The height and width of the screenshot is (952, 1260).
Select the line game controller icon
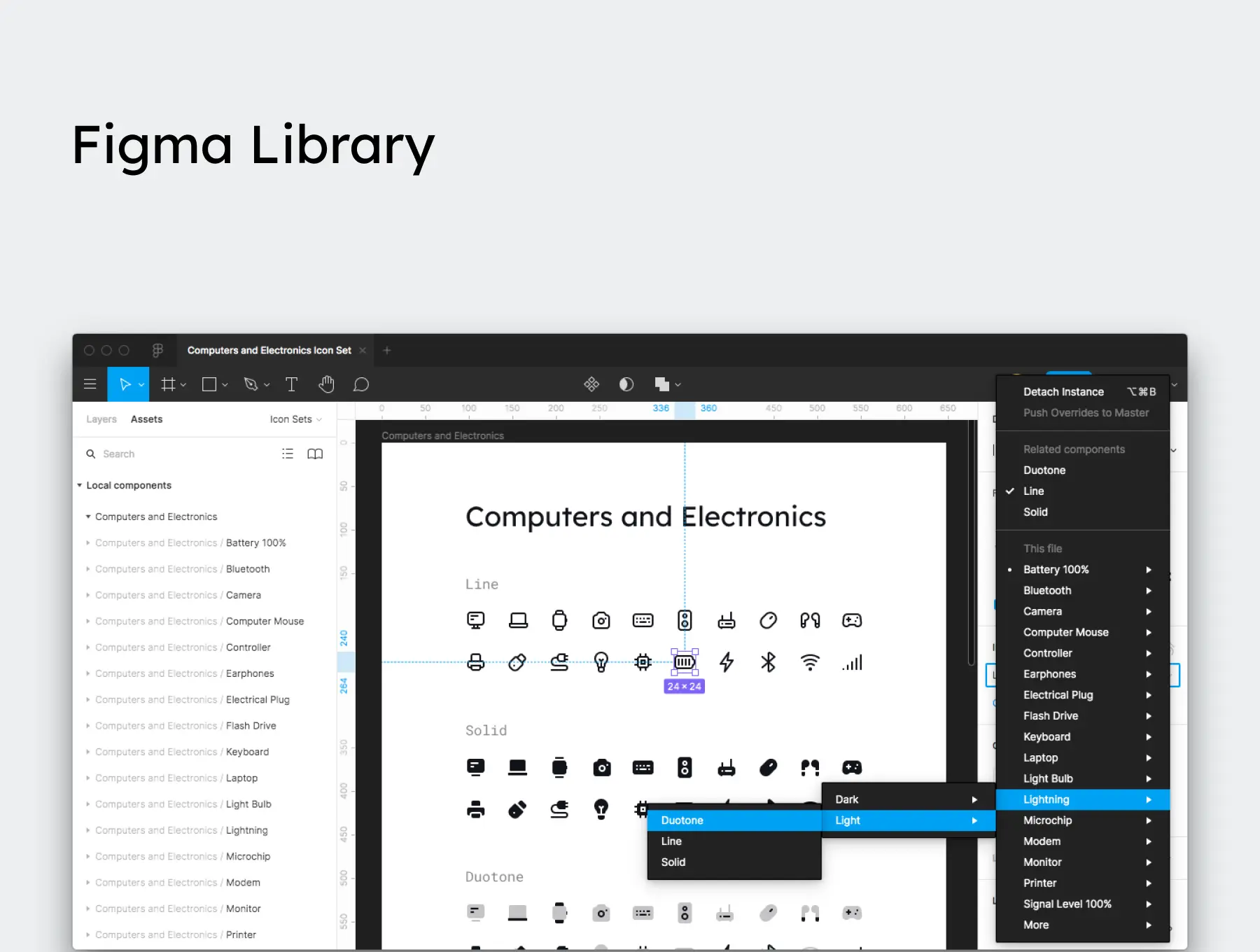coord(852,620)
